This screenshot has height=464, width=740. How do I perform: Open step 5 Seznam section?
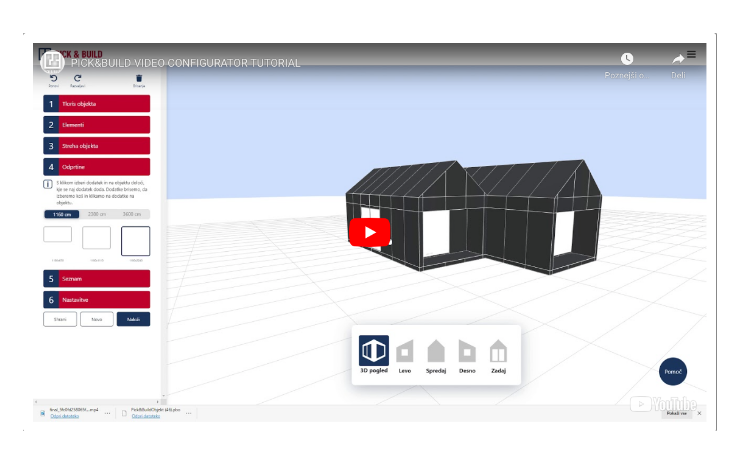click(97, 278)
